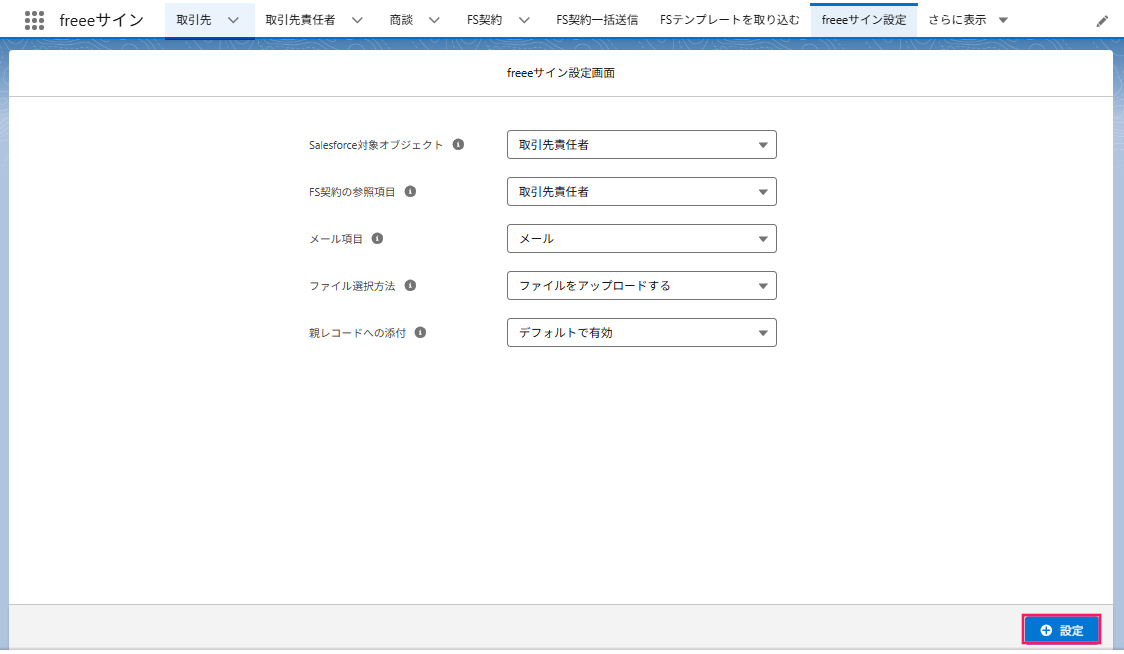Open the さらに表示 more tabs menu
1124x654 pixels.
[968, 20]
